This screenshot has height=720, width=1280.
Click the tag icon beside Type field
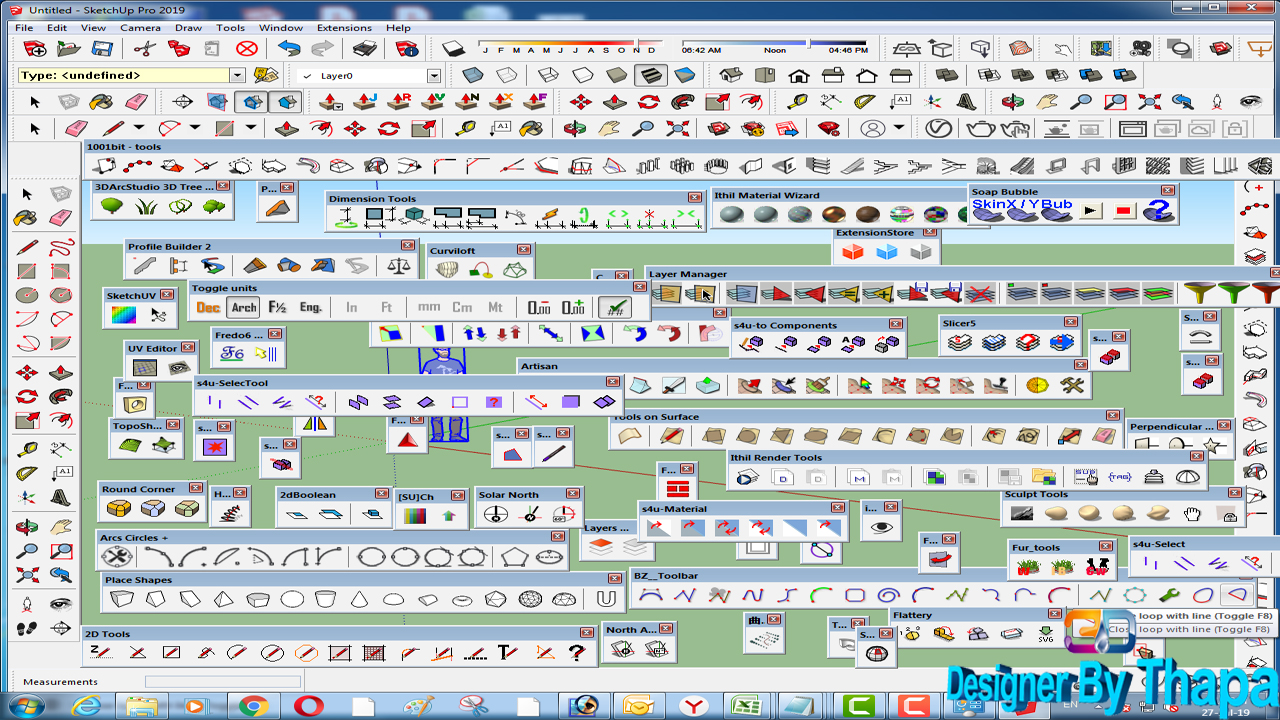pyautogui.click(x=265, y=75)
